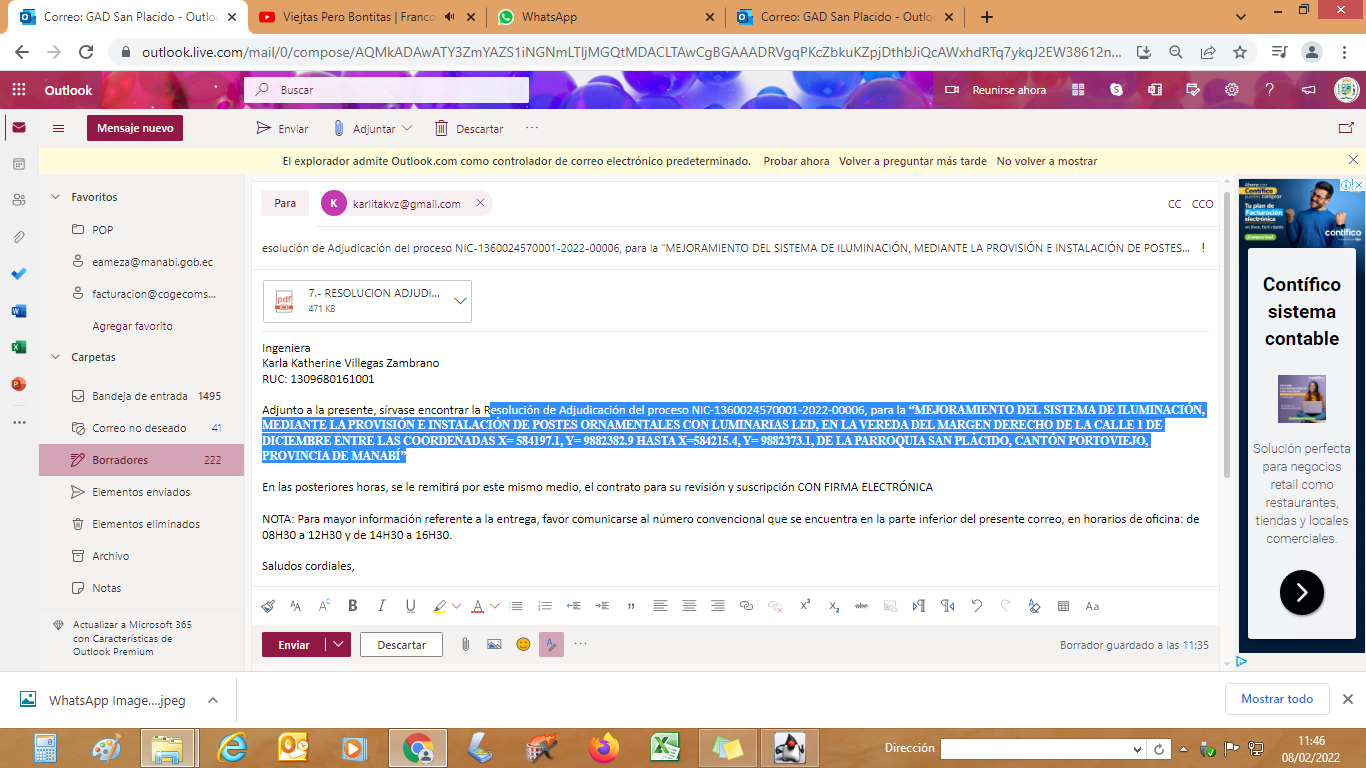Click the Probar ahora link

pyautogui.click(x=796, y=161)
